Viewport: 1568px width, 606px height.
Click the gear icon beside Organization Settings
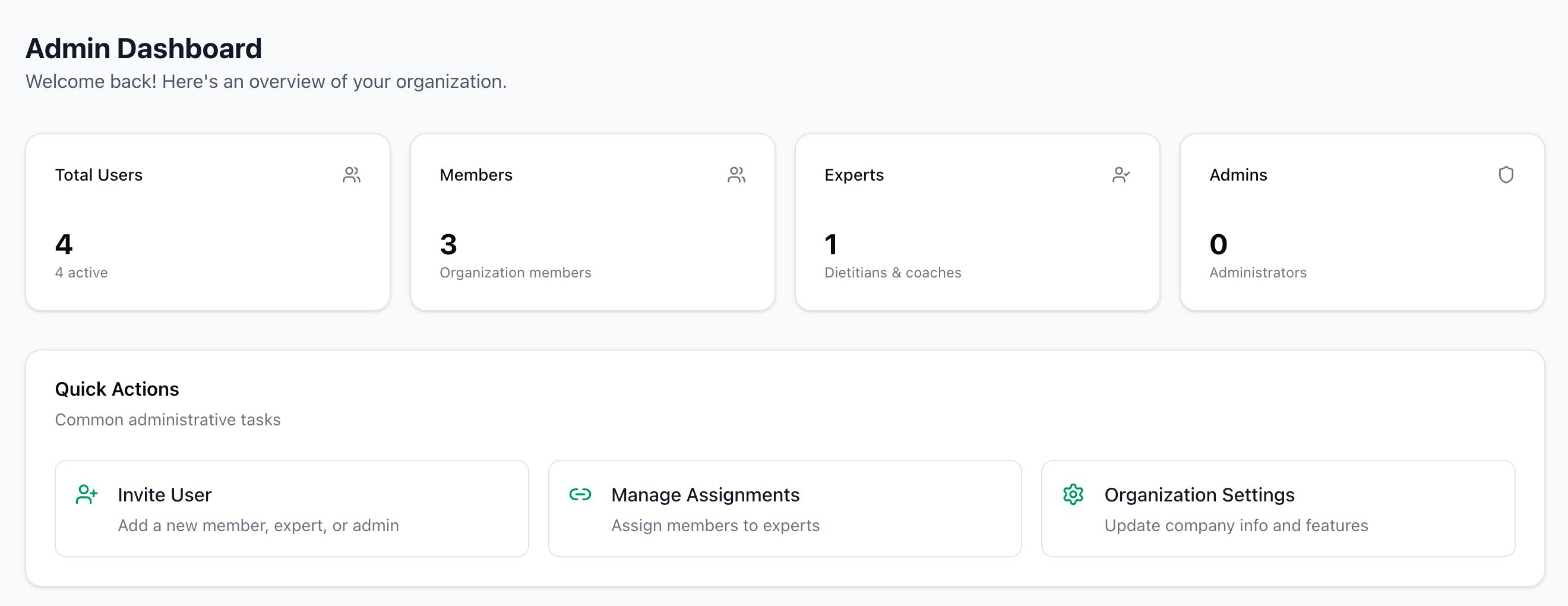point(1073,494)
